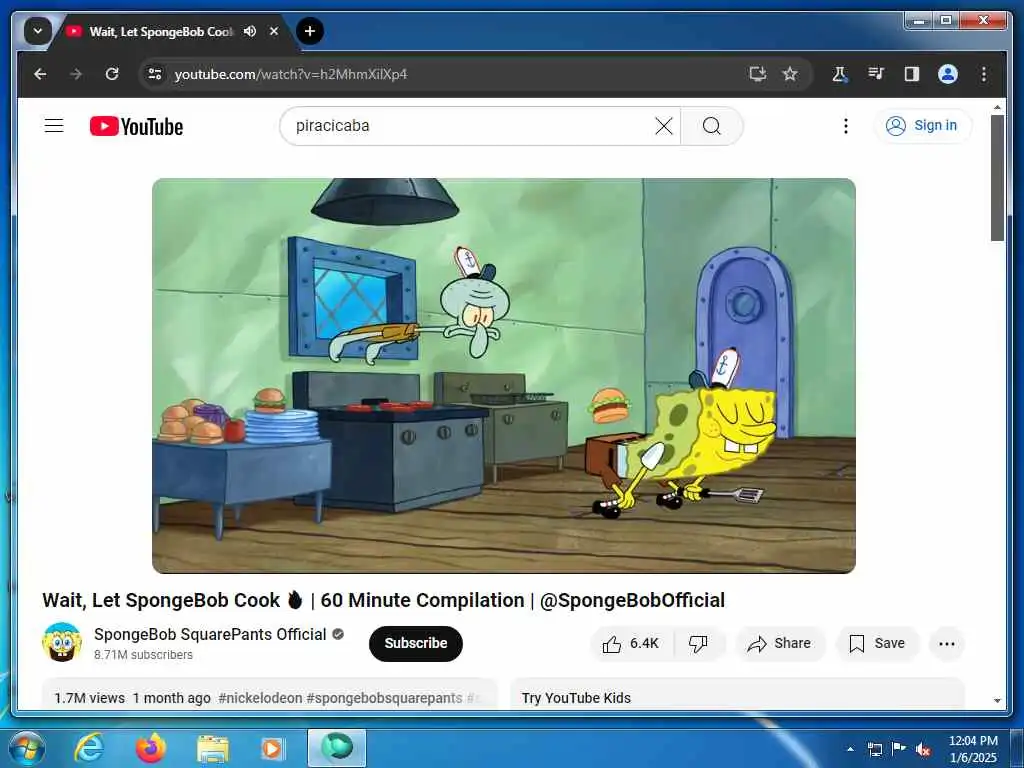Click the scrollbar down arrow
Screen dimensions: 1024x768
click(997, 701)
